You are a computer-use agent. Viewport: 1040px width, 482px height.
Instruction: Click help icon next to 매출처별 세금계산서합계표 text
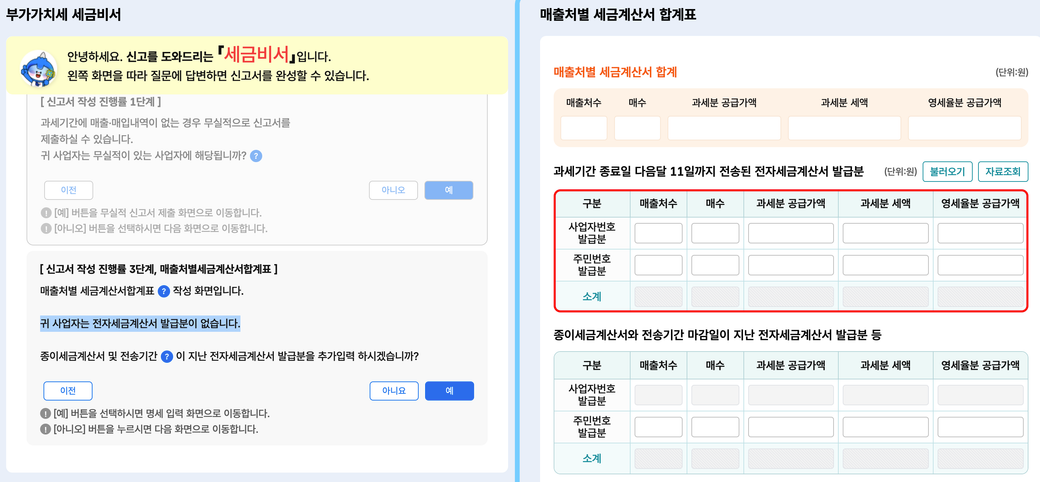[164, 291]
